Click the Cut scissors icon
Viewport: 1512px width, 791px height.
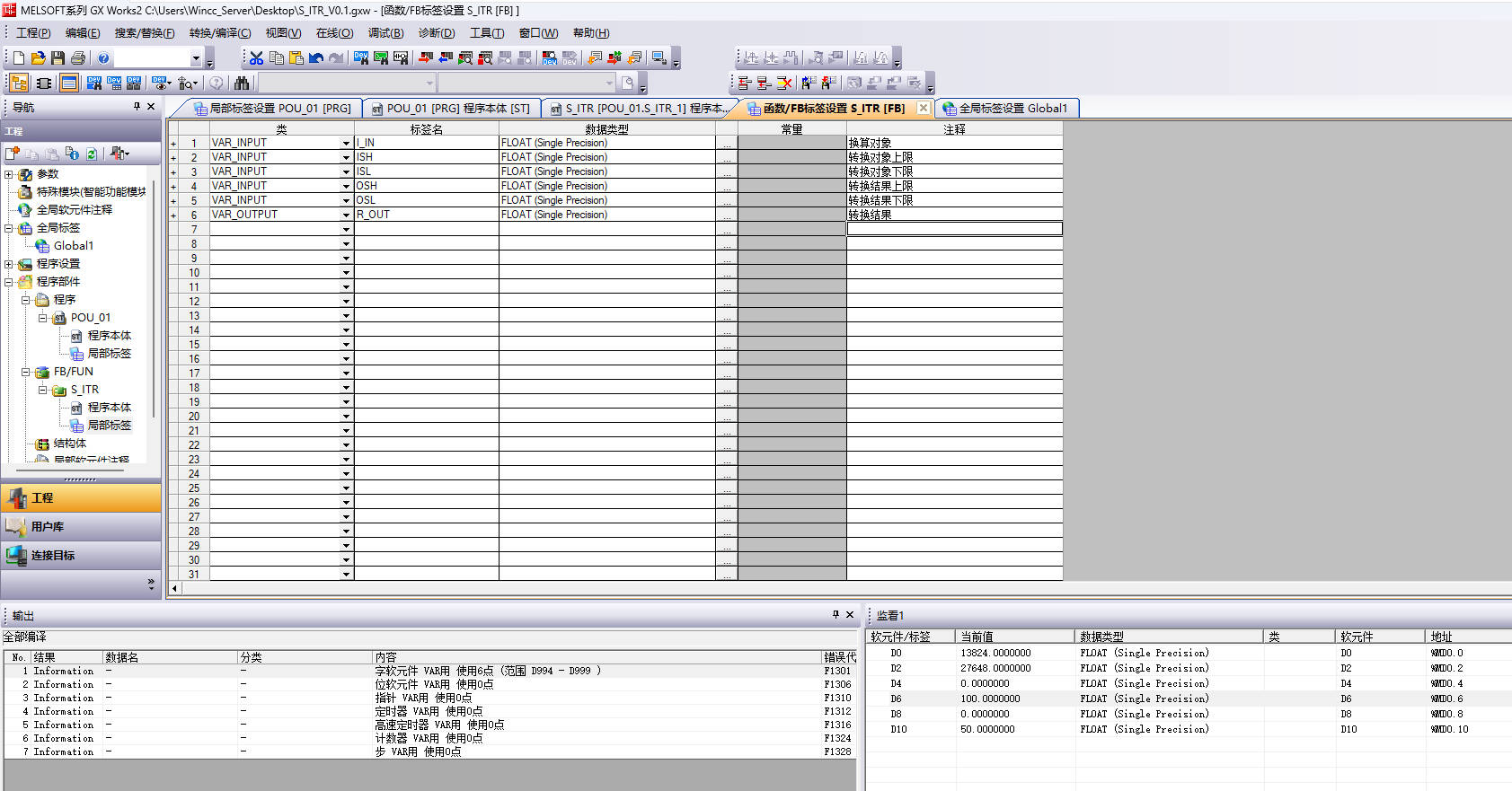coord(257,58)
